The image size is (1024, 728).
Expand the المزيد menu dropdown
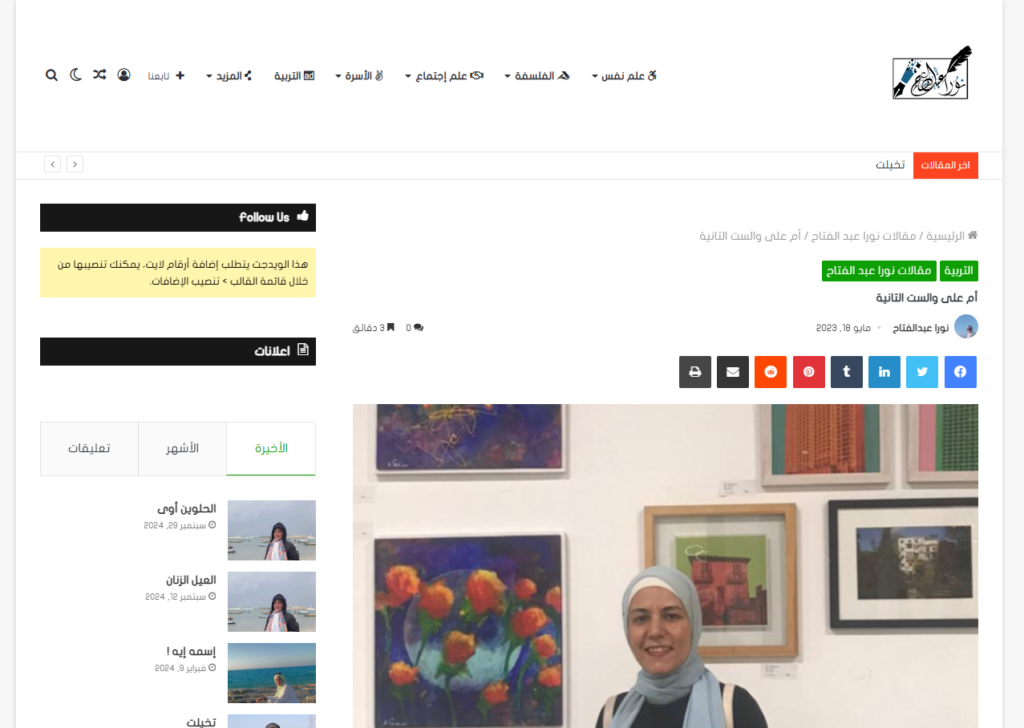[x=229, y=76]
